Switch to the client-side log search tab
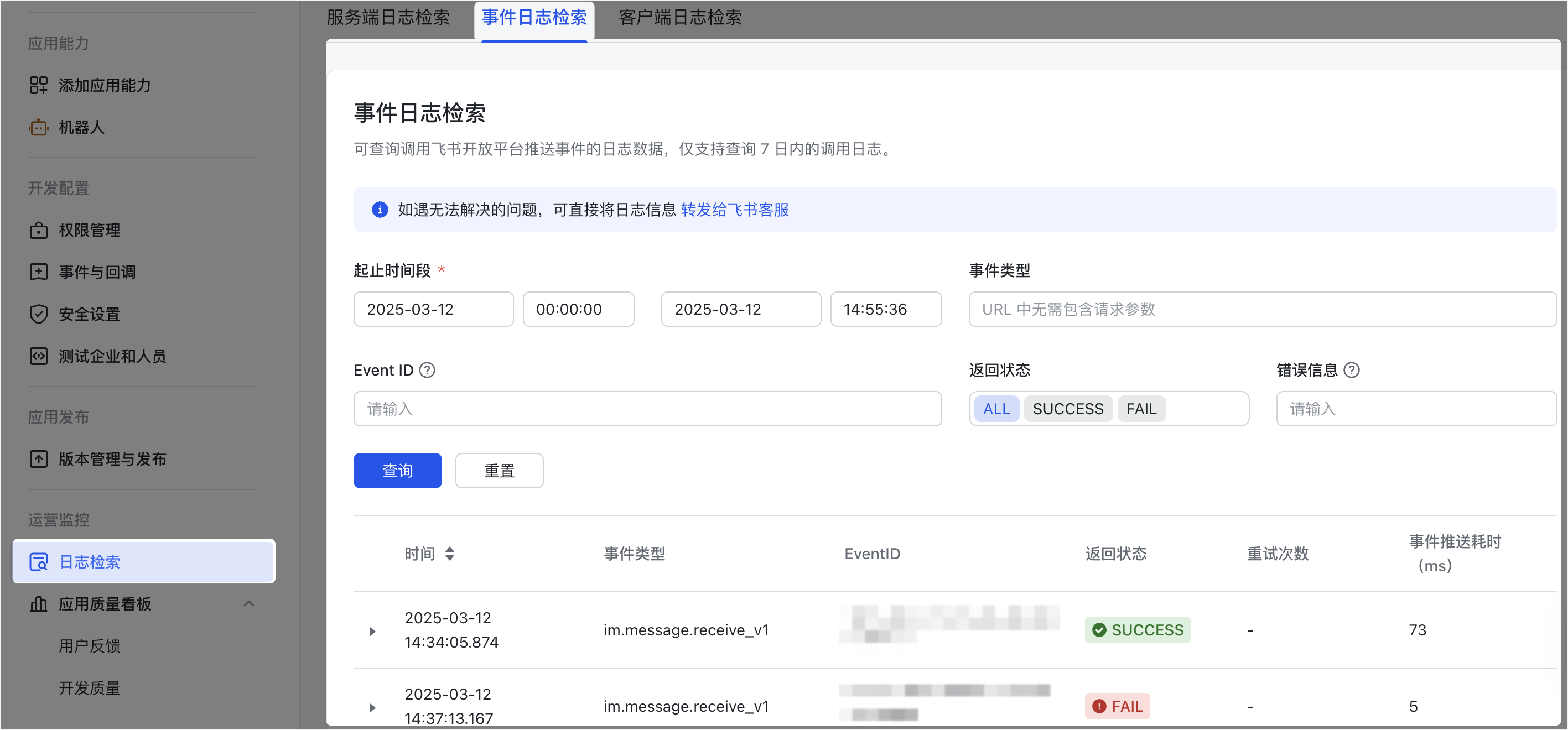Screen dimensions: 1568x730 pos(679,17)
